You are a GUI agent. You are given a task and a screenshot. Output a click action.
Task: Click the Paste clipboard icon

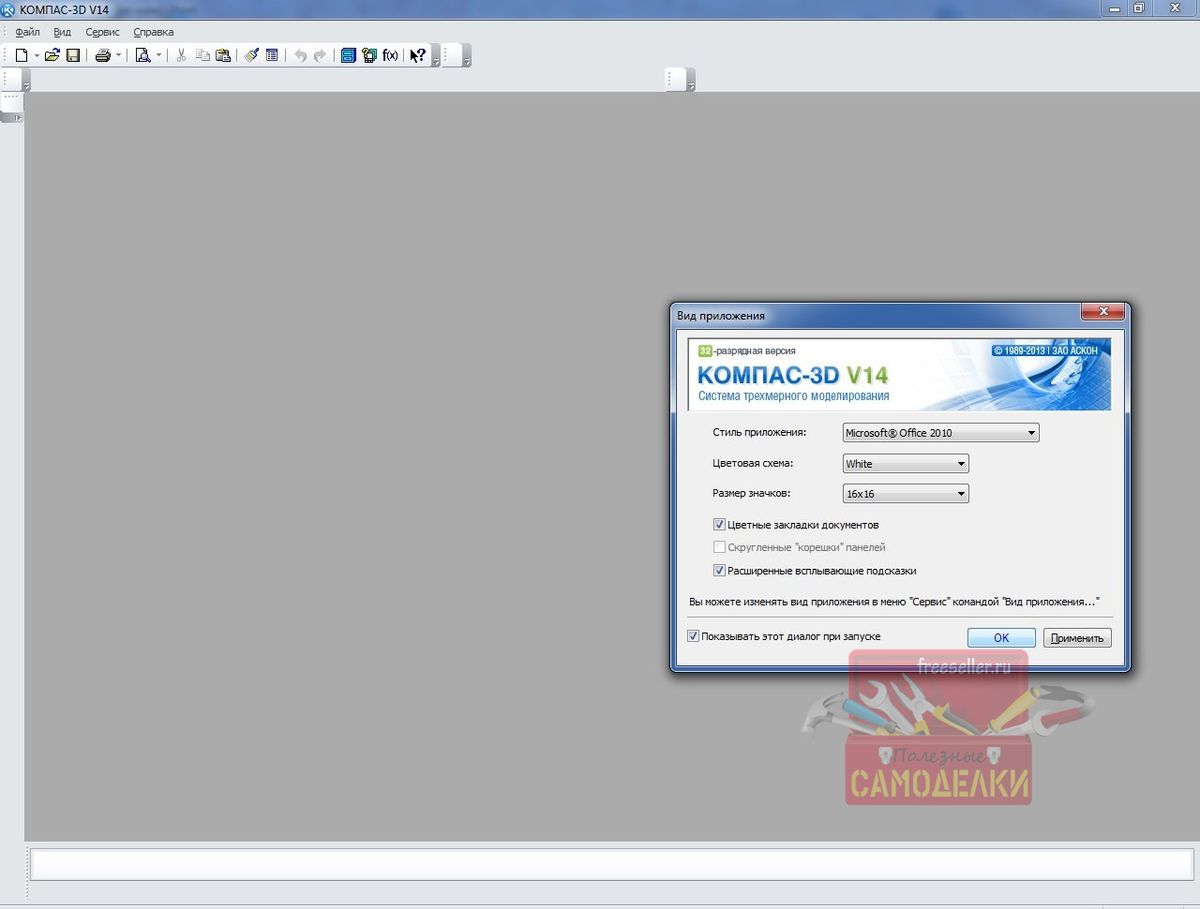pyautogui.click(x=223, y=56)
